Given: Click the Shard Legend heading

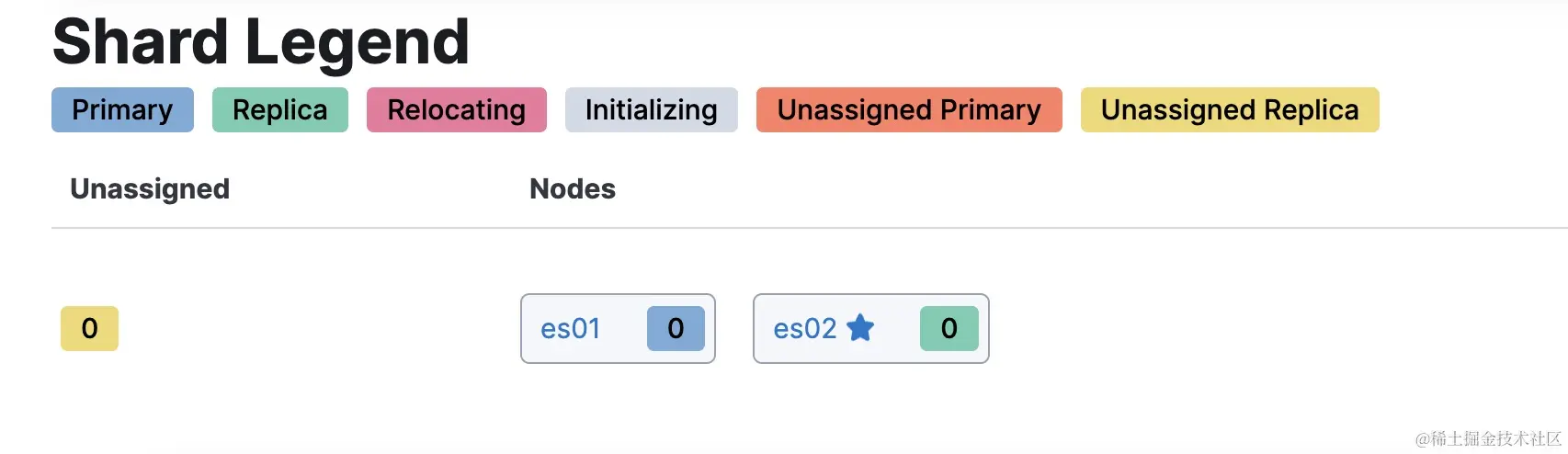Looking at the screenshot, I should pos(261,42).
